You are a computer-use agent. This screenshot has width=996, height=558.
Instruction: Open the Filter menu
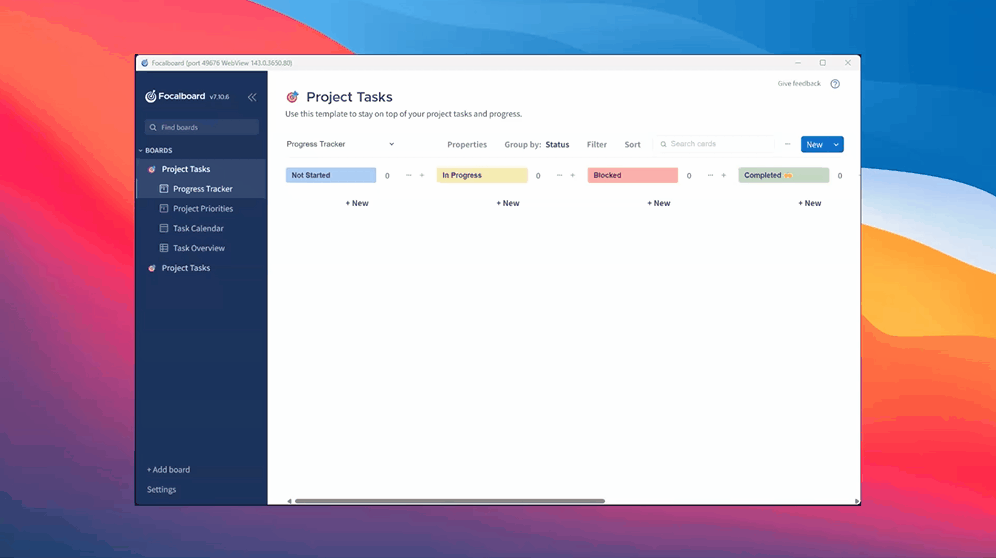(596, 144)
